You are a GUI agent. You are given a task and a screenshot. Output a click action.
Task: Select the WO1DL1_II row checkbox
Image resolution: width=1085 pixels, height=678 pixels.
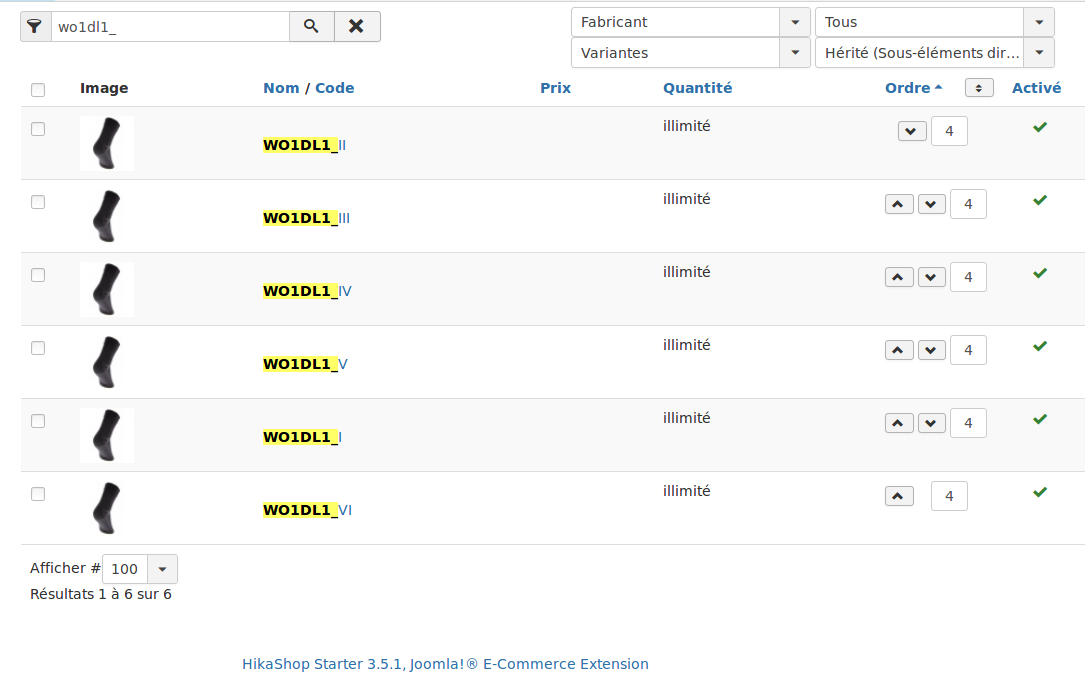38,129
